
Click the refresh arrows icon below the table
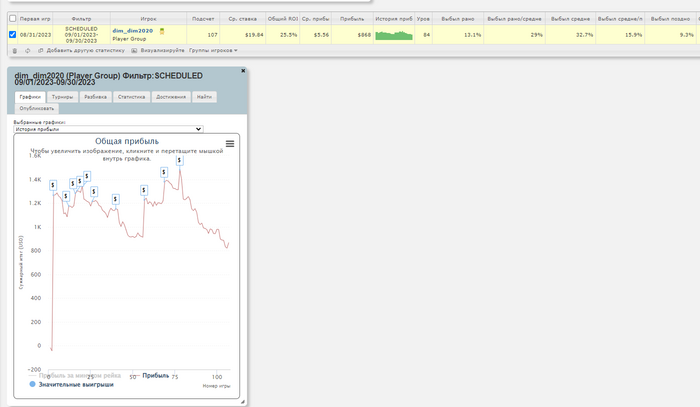click(x=28, y=51)
